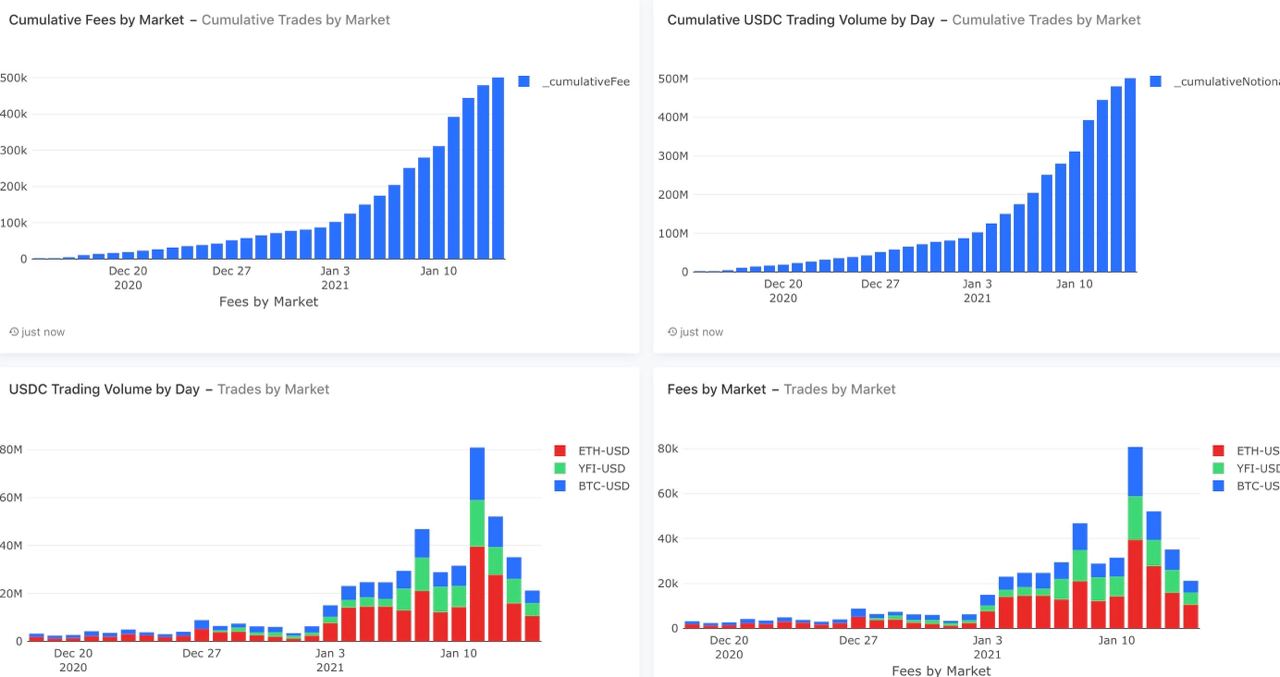Click red ETH swatch in Fees by Market legend
This screenshot has height=677, width=1280.
(x=1218, y=451)
